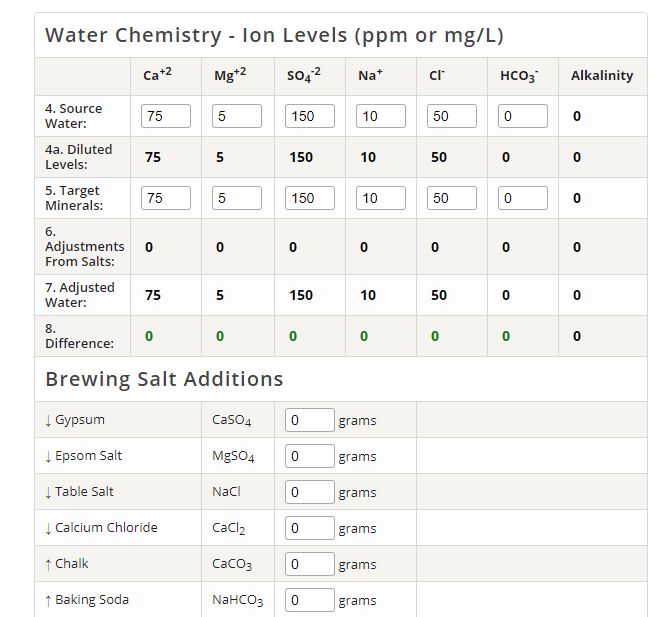Image resolution: width=662 pixels, height=617 pixels.
Task: Focus the Epsom Salt grams input
Action: tap(310, 456)
